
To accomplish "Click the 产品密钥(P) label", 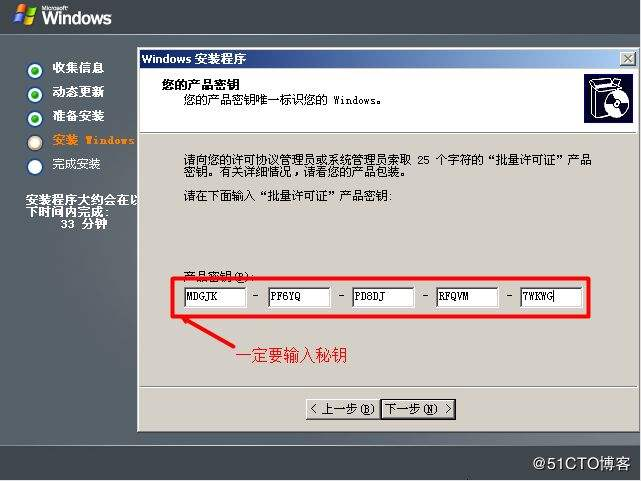I will [219, 275].
